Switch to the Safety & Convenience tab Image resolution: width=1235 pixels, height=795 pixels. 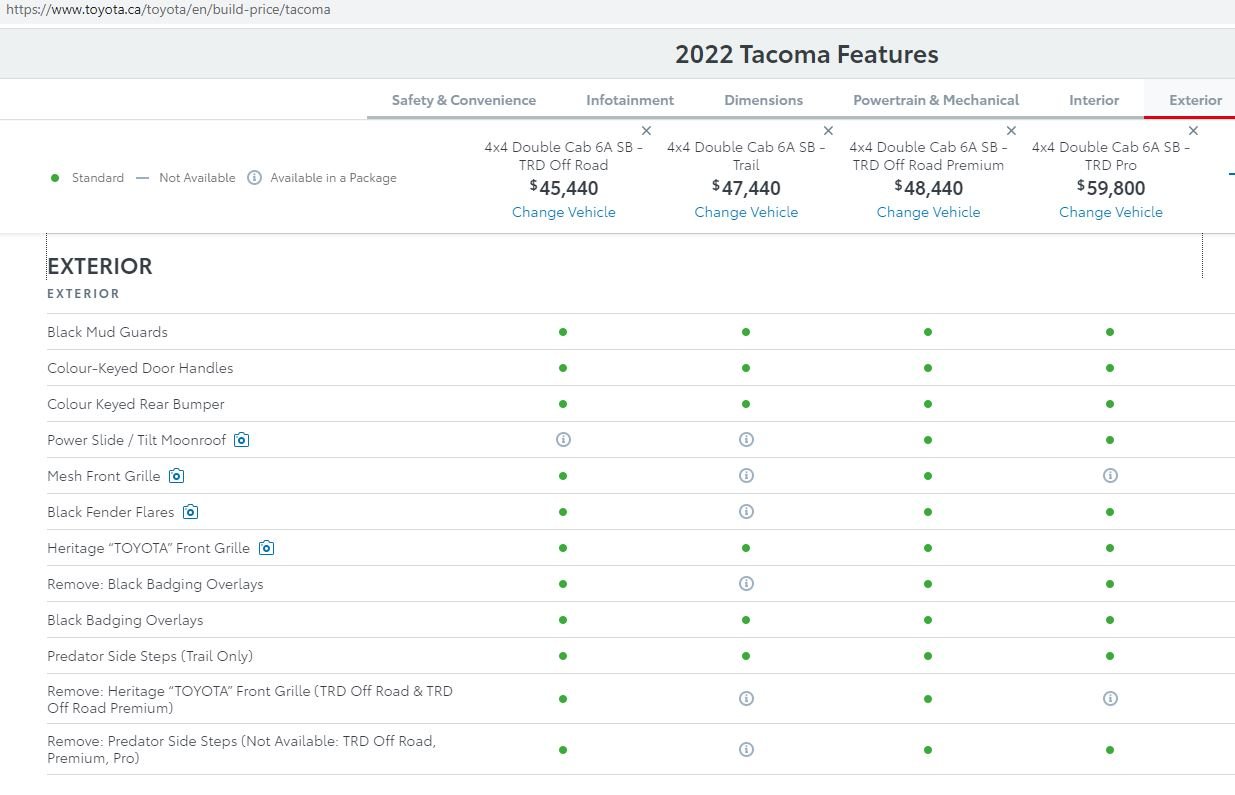464,100
